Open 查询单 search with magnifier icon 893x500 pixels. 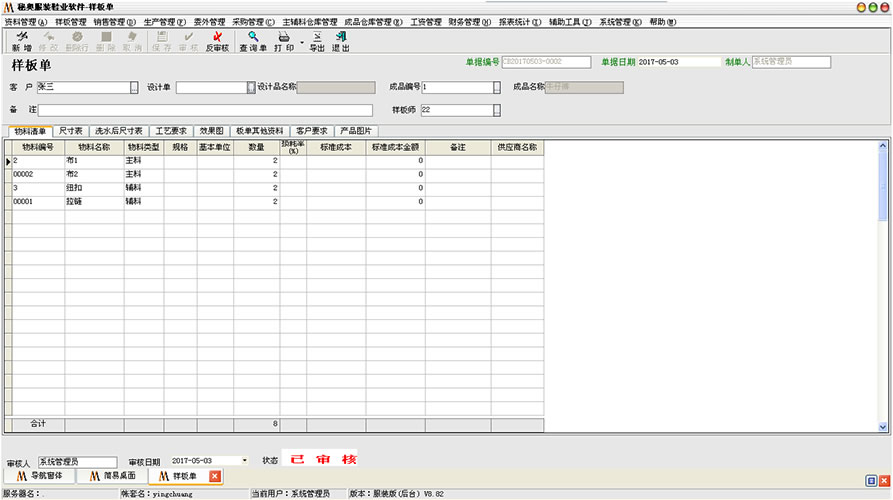point(253,40)
